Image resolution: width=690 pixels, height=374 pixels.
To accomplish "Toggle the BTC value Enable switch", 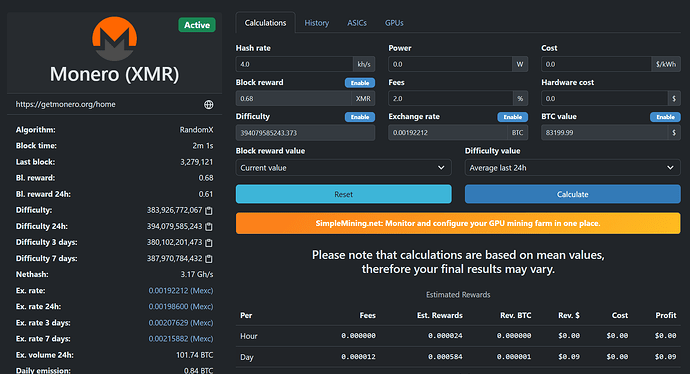I will (x=665, y=117).
